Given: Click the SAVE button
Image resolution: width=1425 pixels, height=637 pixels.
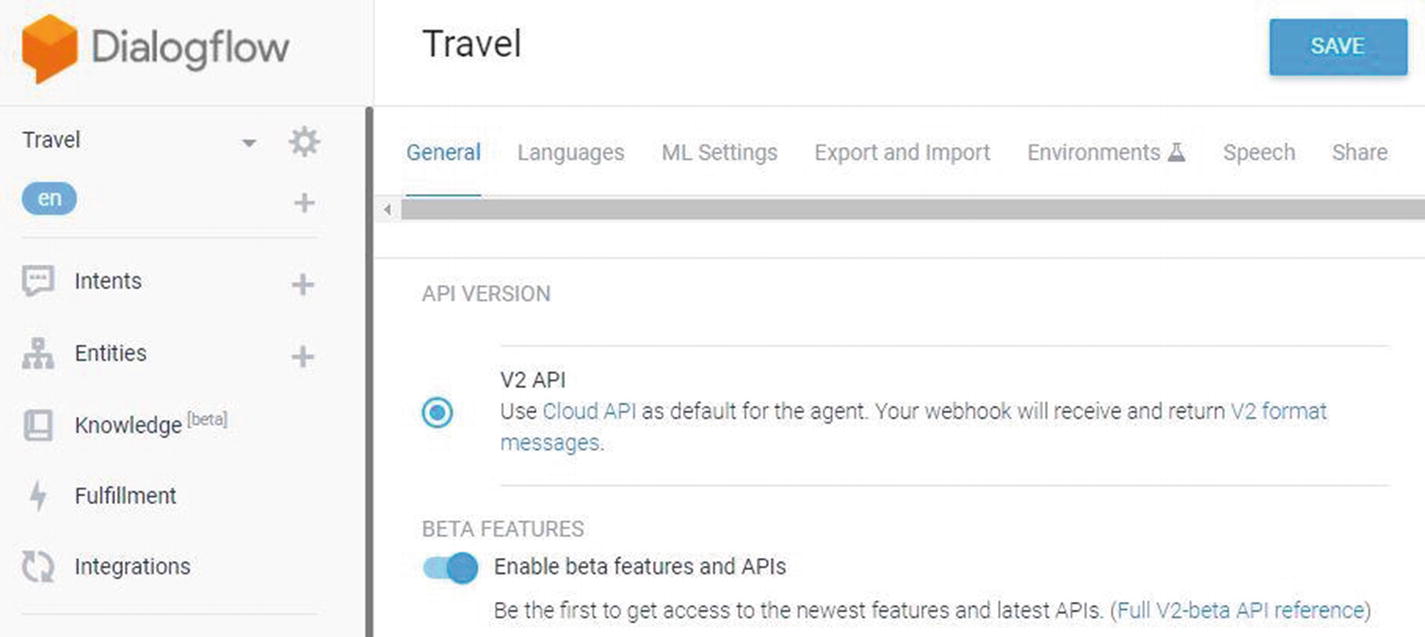Looking at the screenshot, I should (x=1338, y=46).
